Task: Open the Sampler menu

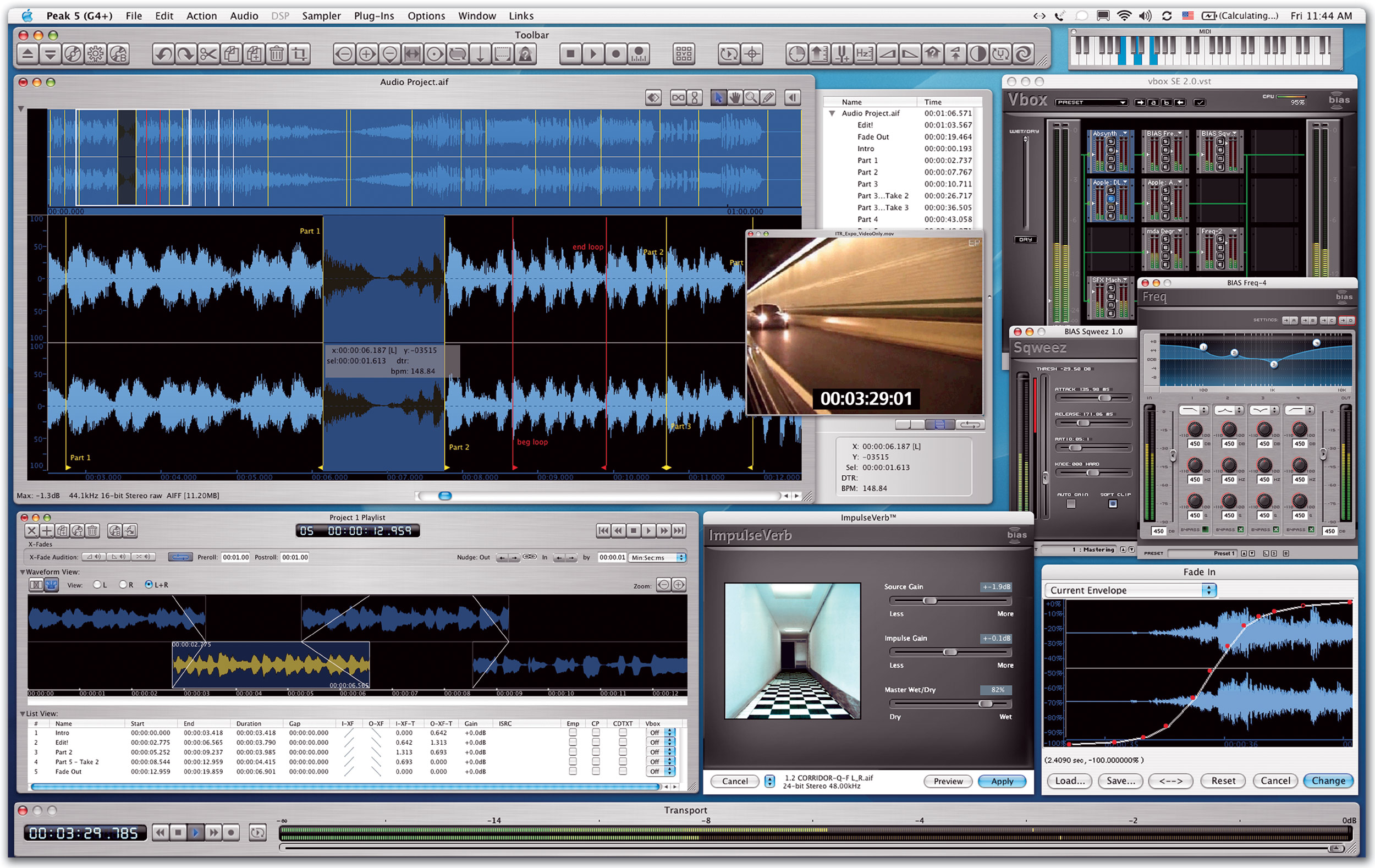Action: [322, 16]
